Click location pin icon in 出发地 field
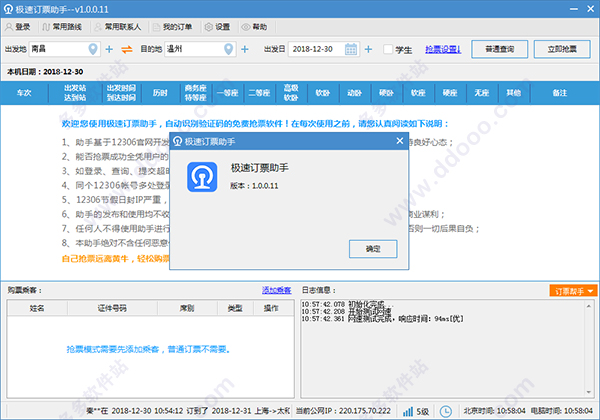The image size is (600, 420). (x=93, y=49)
